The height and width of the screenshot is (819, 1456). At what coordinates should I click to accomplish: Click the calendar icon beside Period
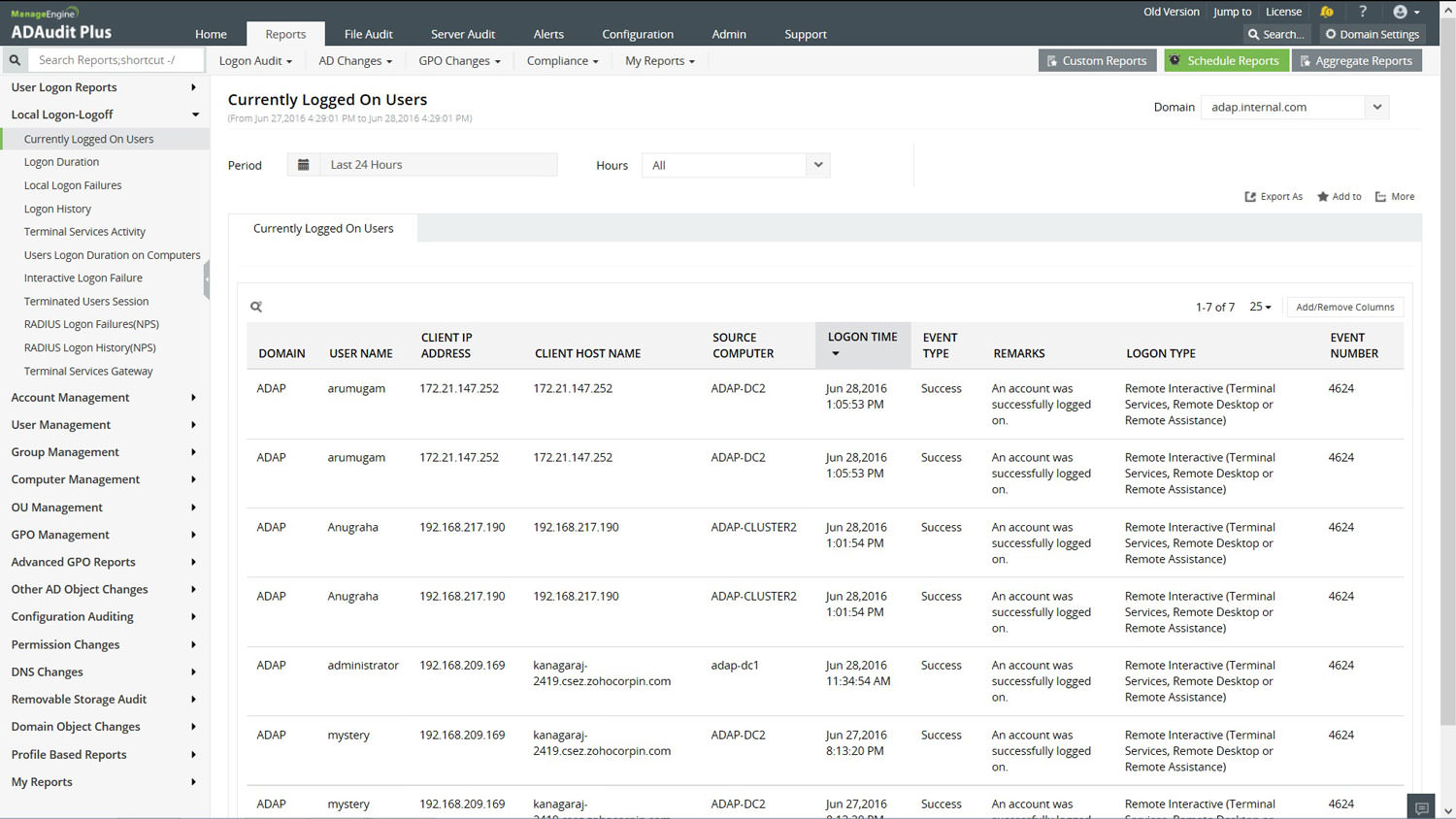[303, 165]
